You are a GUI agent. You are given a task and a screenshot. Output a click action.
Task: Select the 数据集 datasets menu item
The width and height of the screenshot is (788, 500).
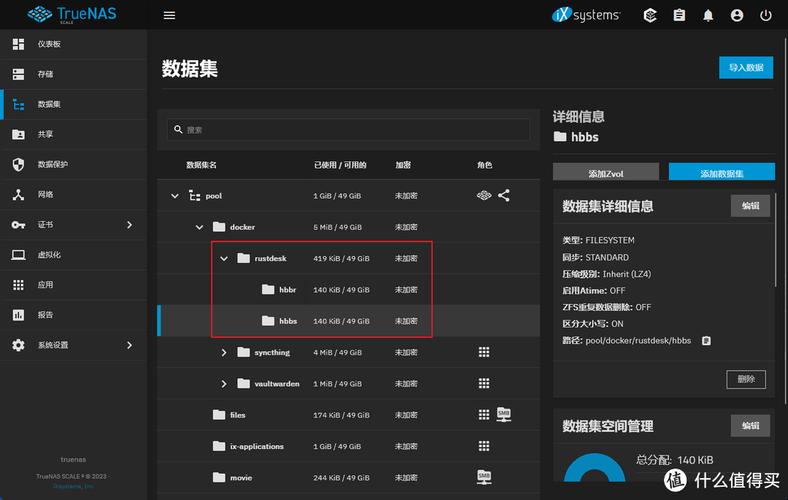(x=73, y=105)
